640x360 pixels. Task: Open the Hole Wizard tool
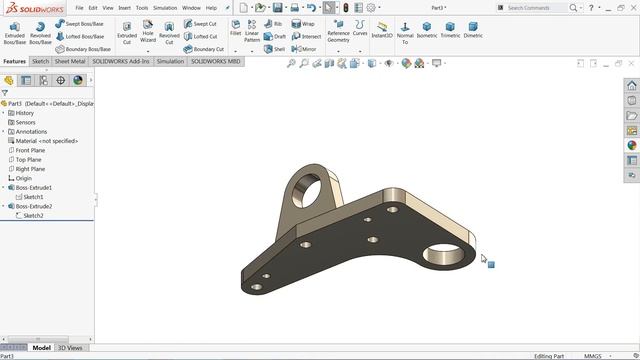point(148,31)
